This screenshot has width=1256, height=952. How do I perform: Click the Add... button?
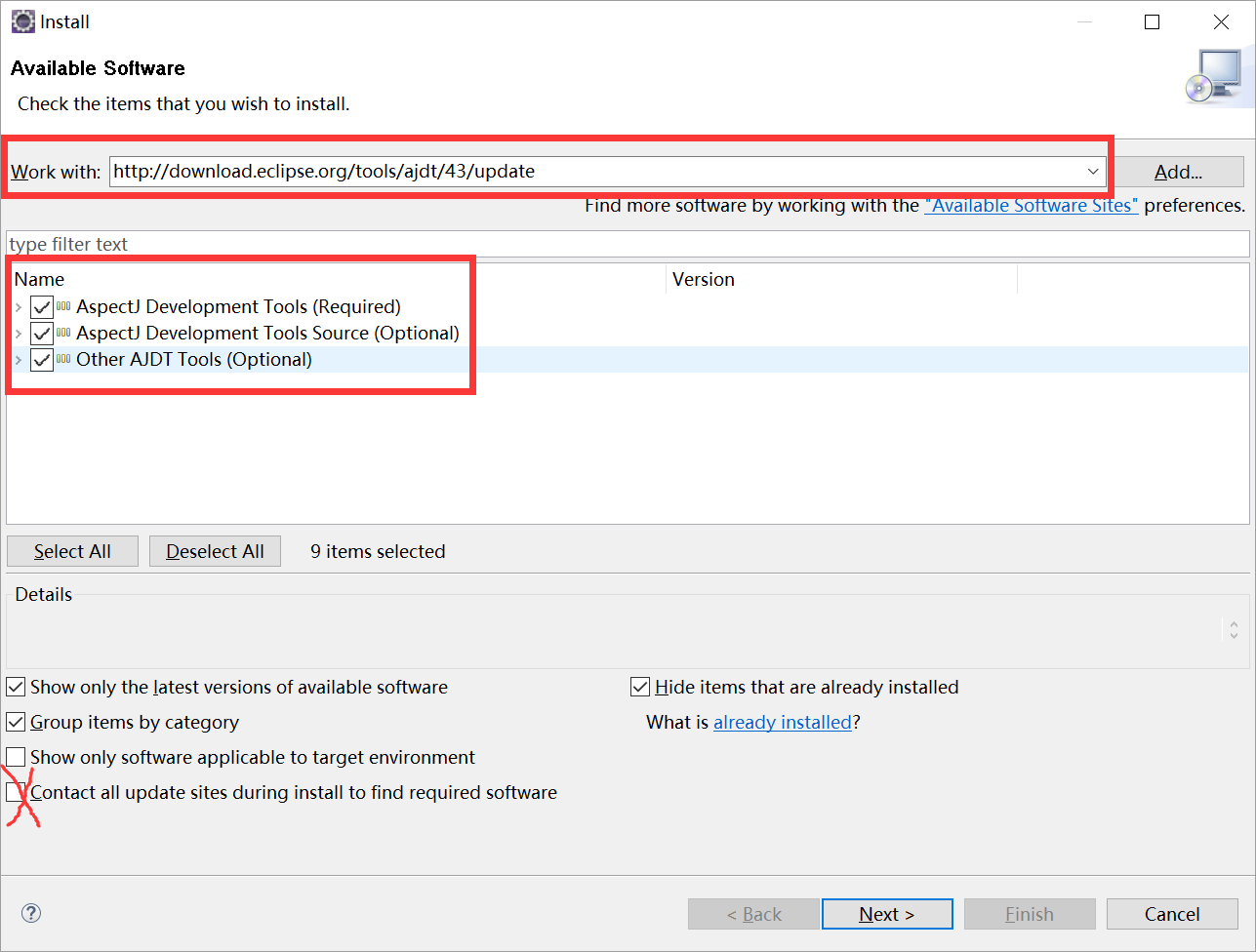point(1178,172)
